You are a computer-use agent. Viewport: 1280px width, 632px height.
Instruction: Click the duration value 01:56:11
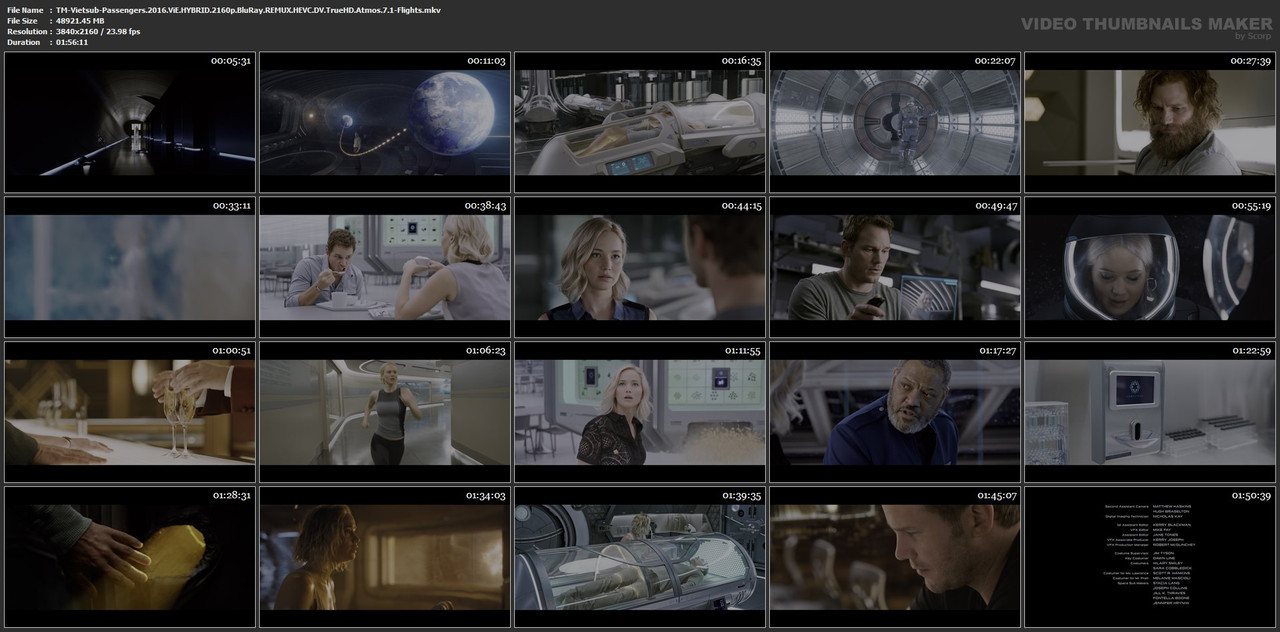point(72,42)
